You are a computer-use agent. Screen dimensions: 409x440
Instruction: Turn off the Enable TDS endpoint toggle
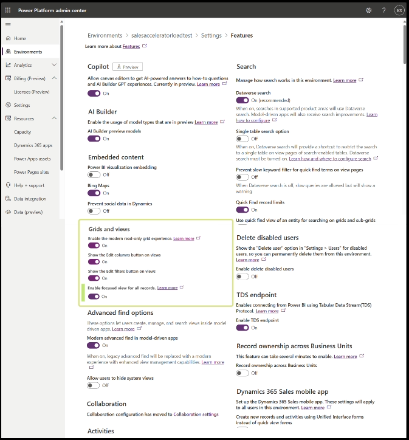[x=242, y=328]
